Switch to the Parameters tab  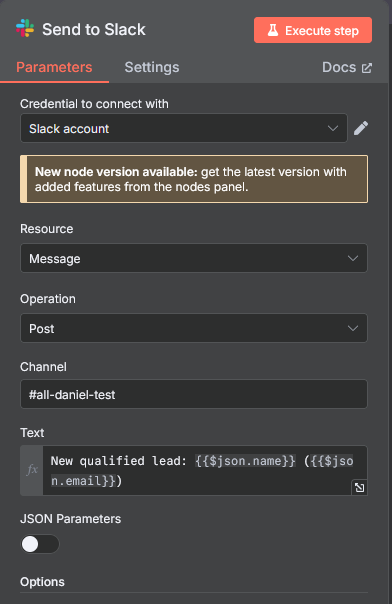click(54, 67)
